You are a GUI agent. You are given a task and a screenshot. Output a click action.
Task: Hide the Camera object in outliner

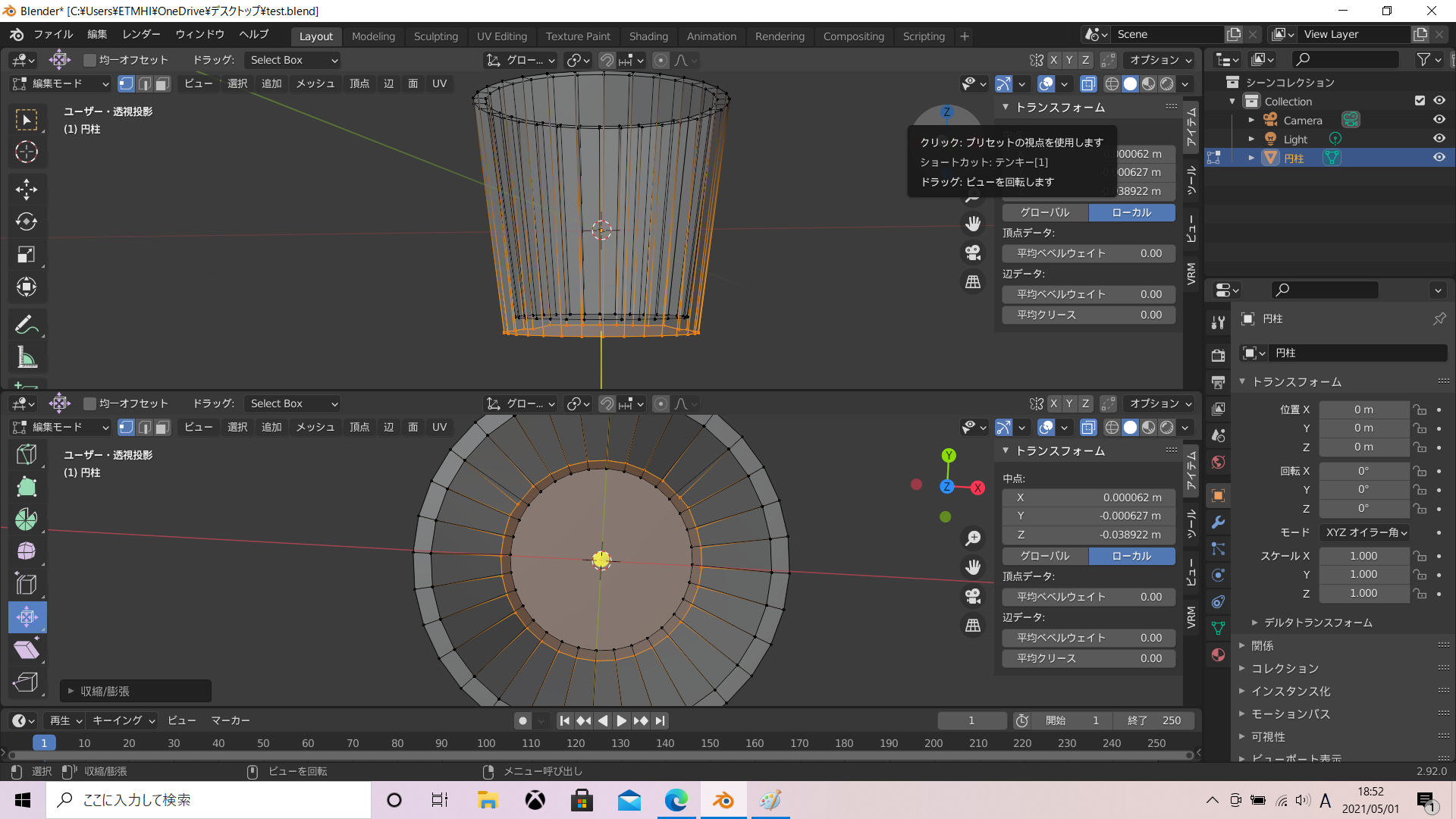(x=1439, y=120)
